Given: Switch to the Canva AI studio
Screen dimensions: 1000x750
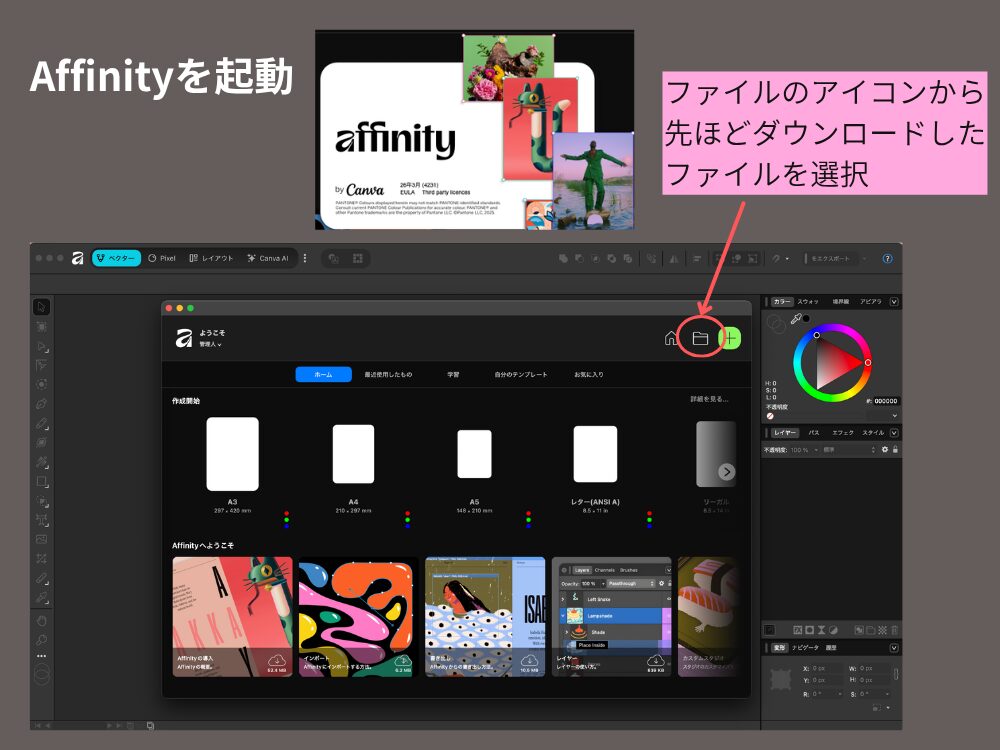Looking at the screenshot, I should 268,258.
